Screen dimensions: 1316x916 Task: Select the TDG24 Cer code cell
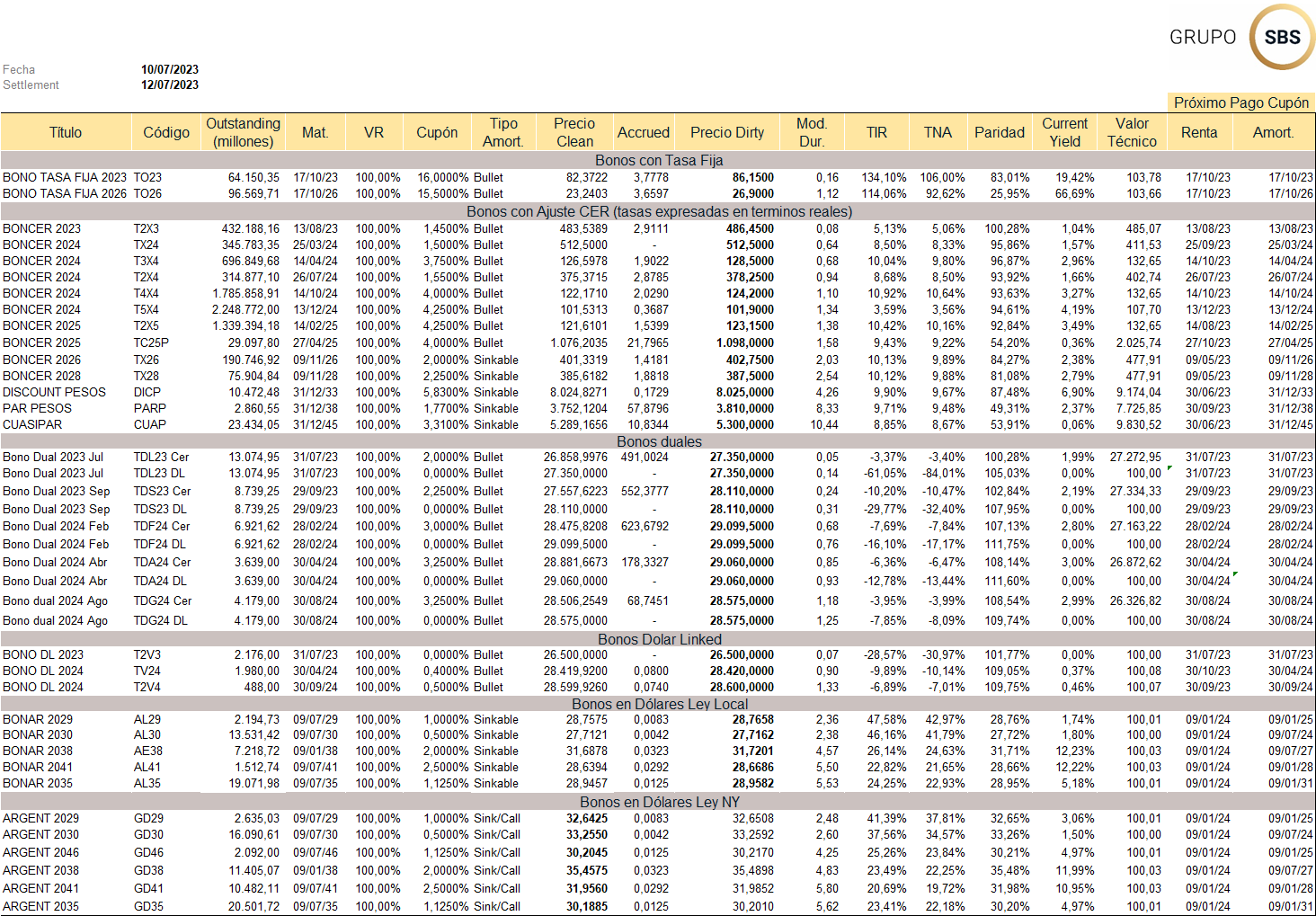point(163,600)
